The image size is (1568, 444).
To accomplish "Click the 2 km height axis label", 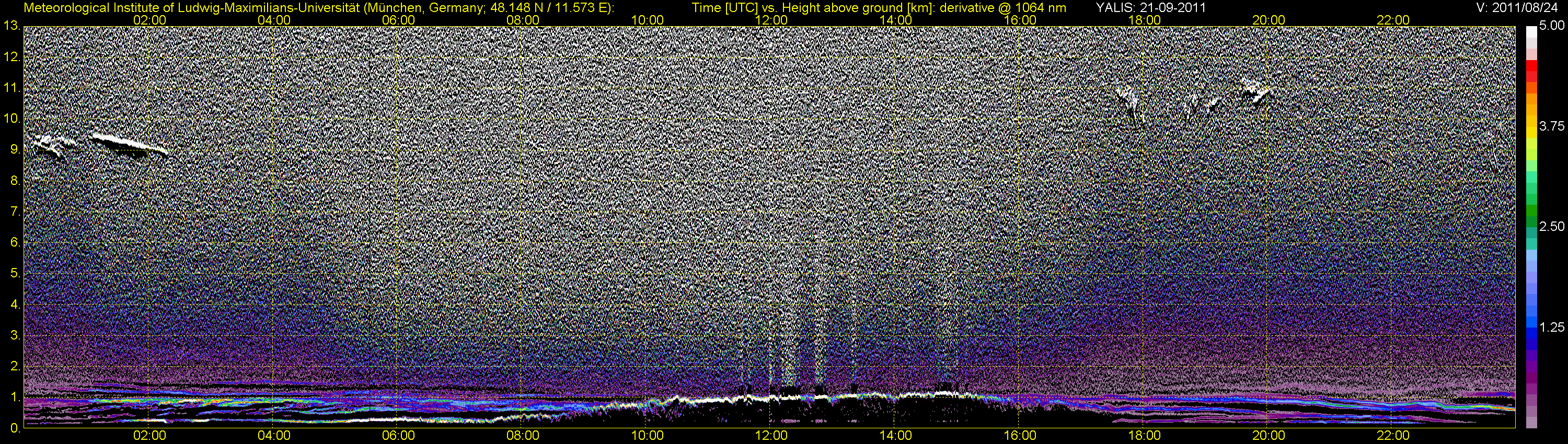I will click(15, 367).
